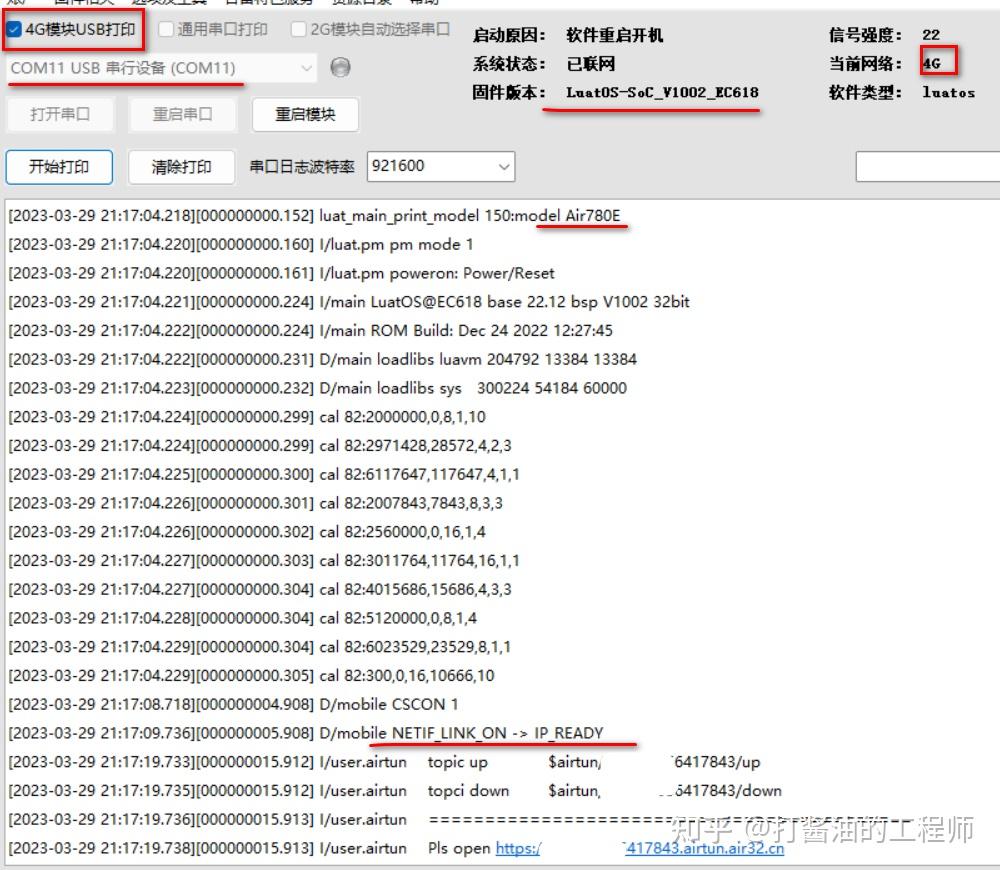
Task: Click the current network value 4G
Action: (x=932, y=63)
